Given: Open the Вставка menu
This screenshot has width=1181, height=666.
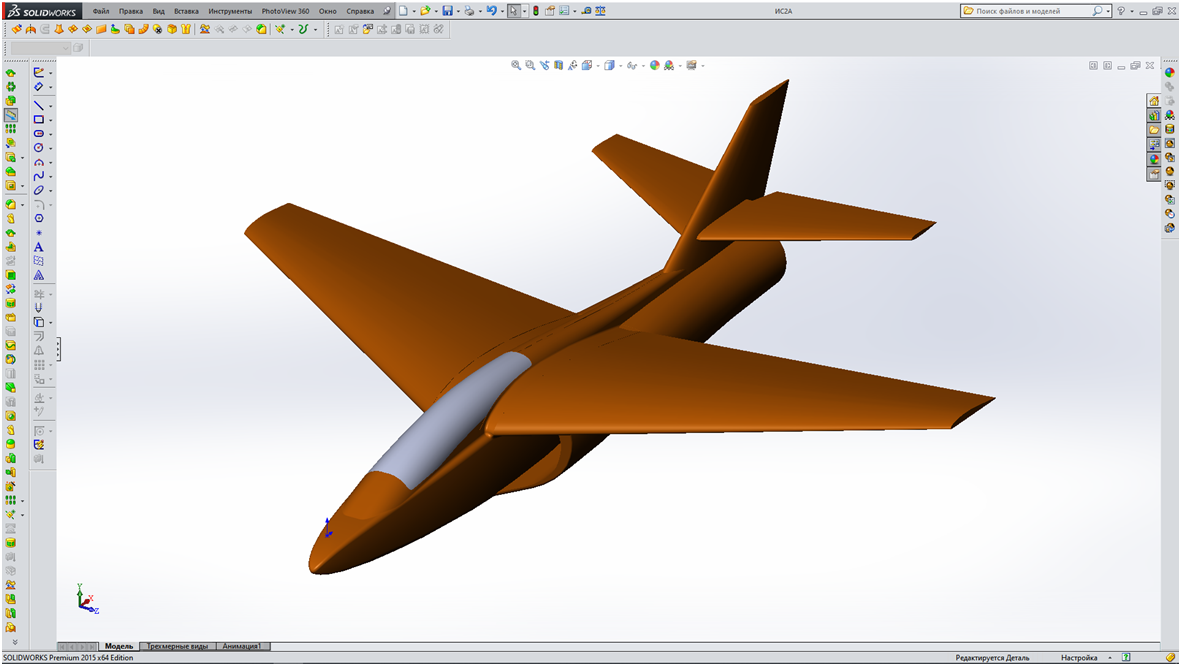Looking at the screenshot, I should 186,11.
